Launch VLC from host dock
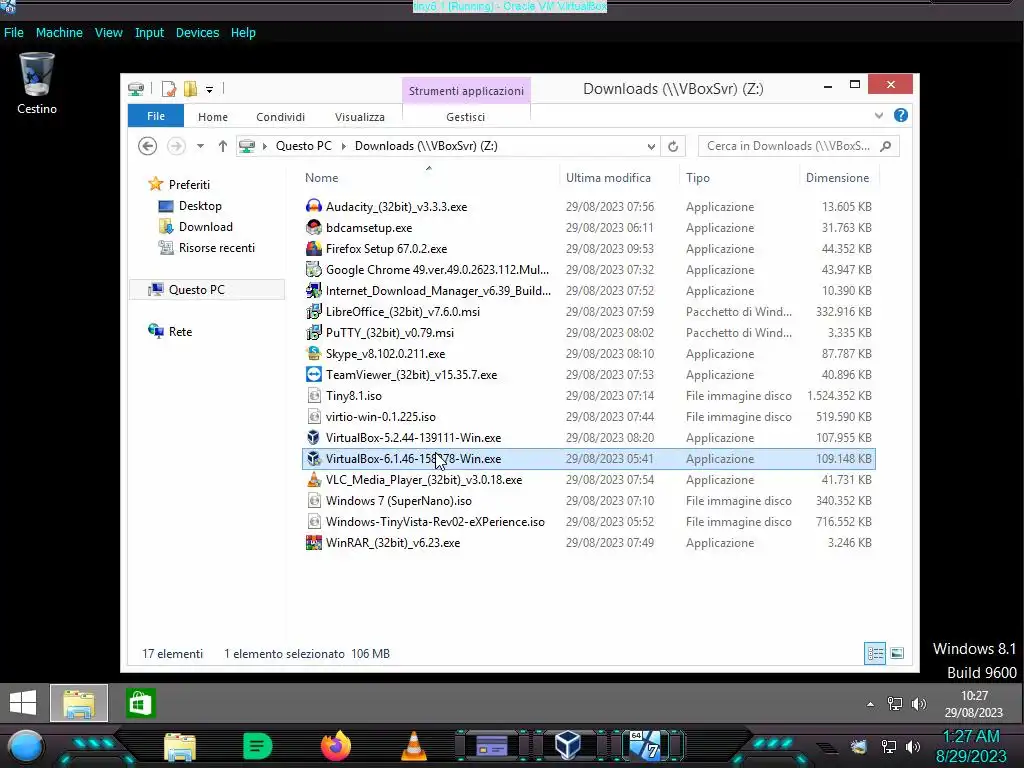Screen dimensions: 1024x768 (413, 746)
